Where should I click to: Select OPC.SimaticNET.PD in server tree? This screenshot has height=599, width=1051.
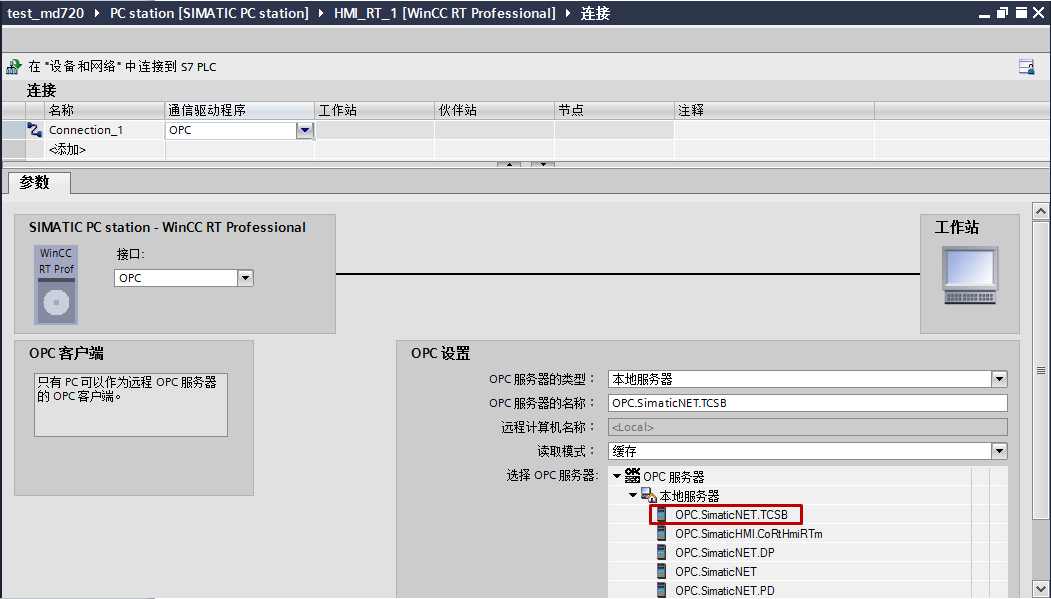pyautogui.click(x=725, y=590)
